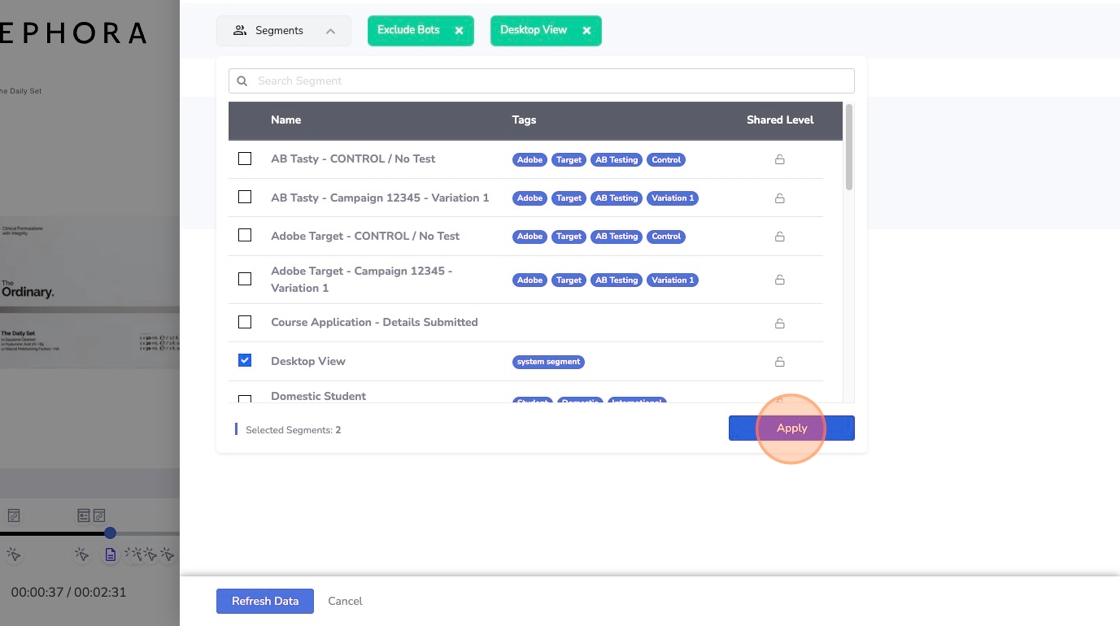Click the search magnifier icon in segment search
The image size is (1120, 626).
[242, 81]
